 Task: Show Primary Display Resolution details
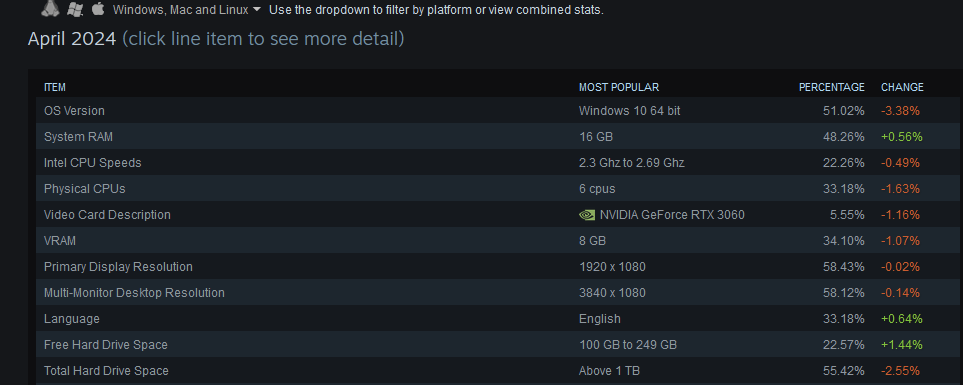click(x=497, y=266)
